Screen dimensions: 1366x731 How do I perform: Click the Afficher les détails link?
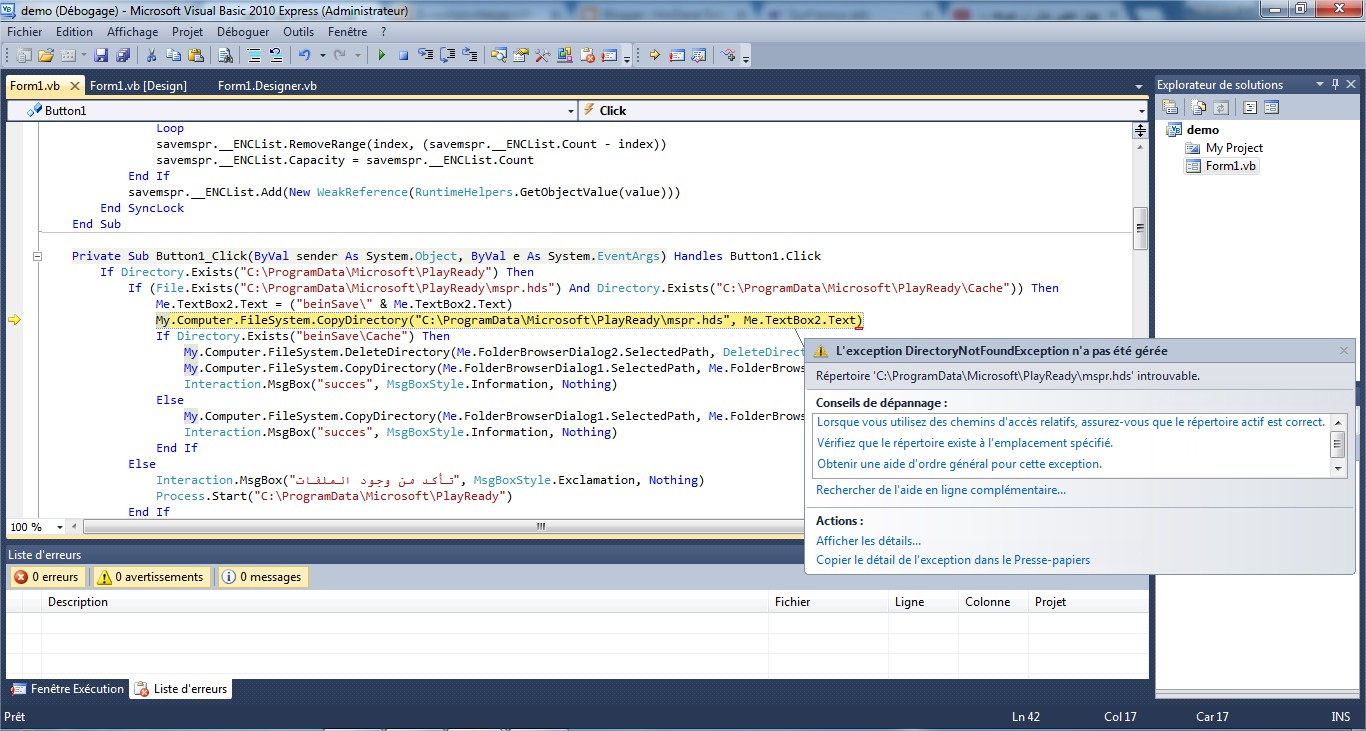click(868, 541)
